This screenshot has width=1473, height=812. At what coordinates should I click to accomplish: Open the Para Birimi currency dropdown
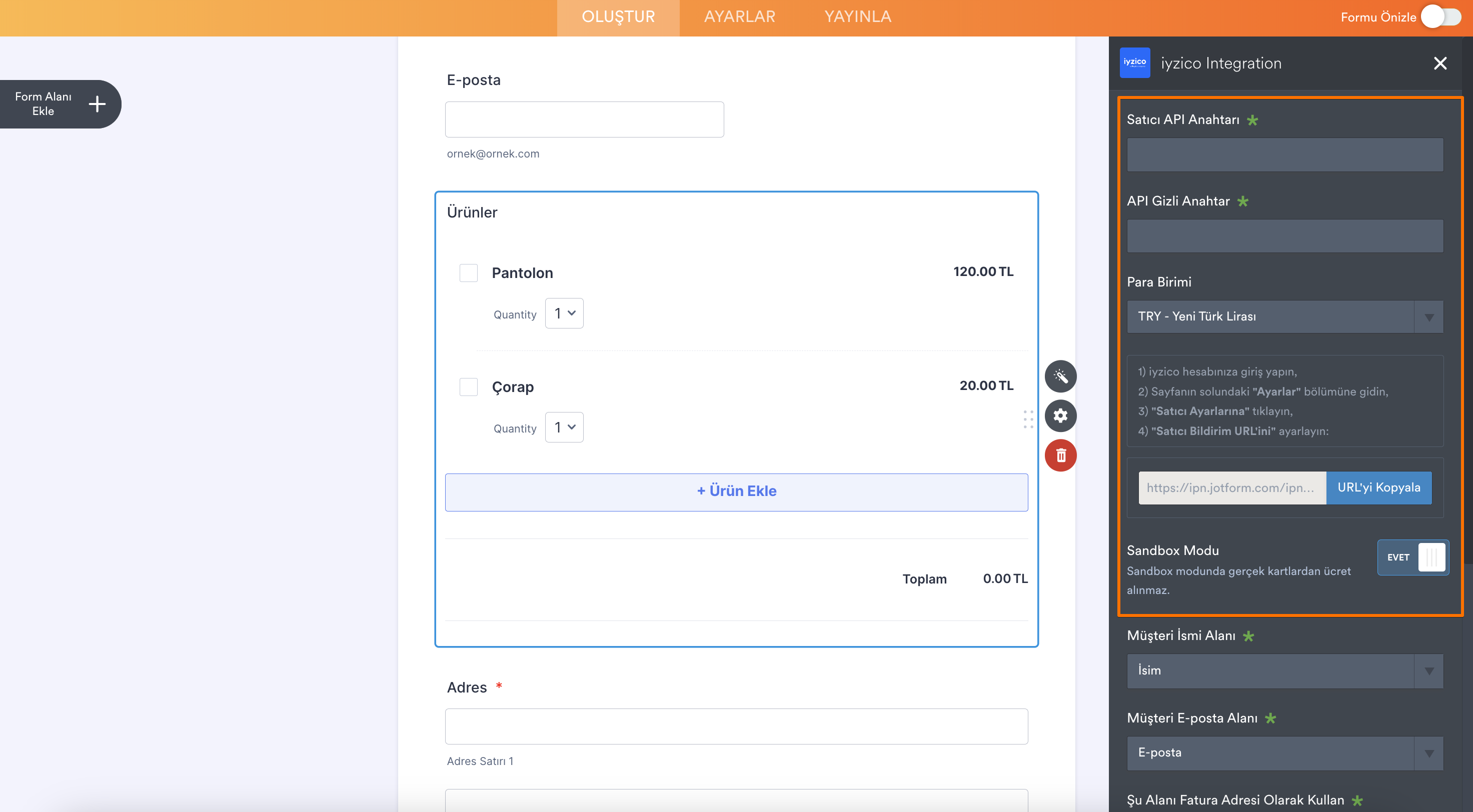point(1284,316)
